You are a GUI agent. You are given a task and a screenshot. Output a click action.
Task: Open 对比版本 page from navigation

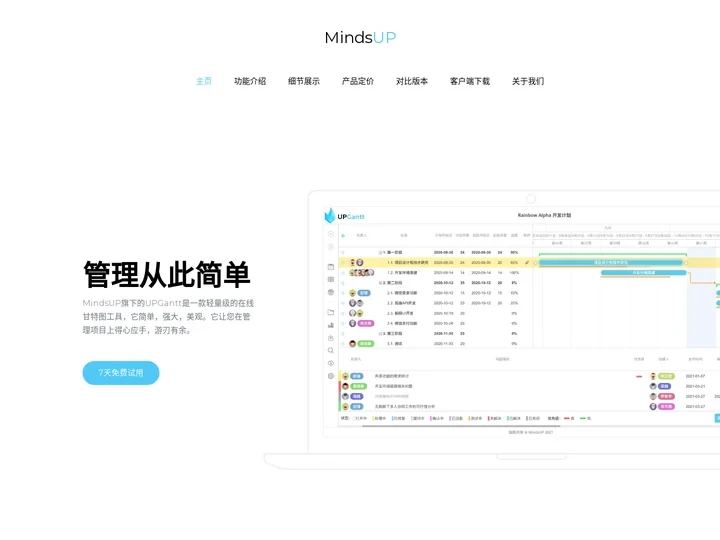tap(412, 81)
